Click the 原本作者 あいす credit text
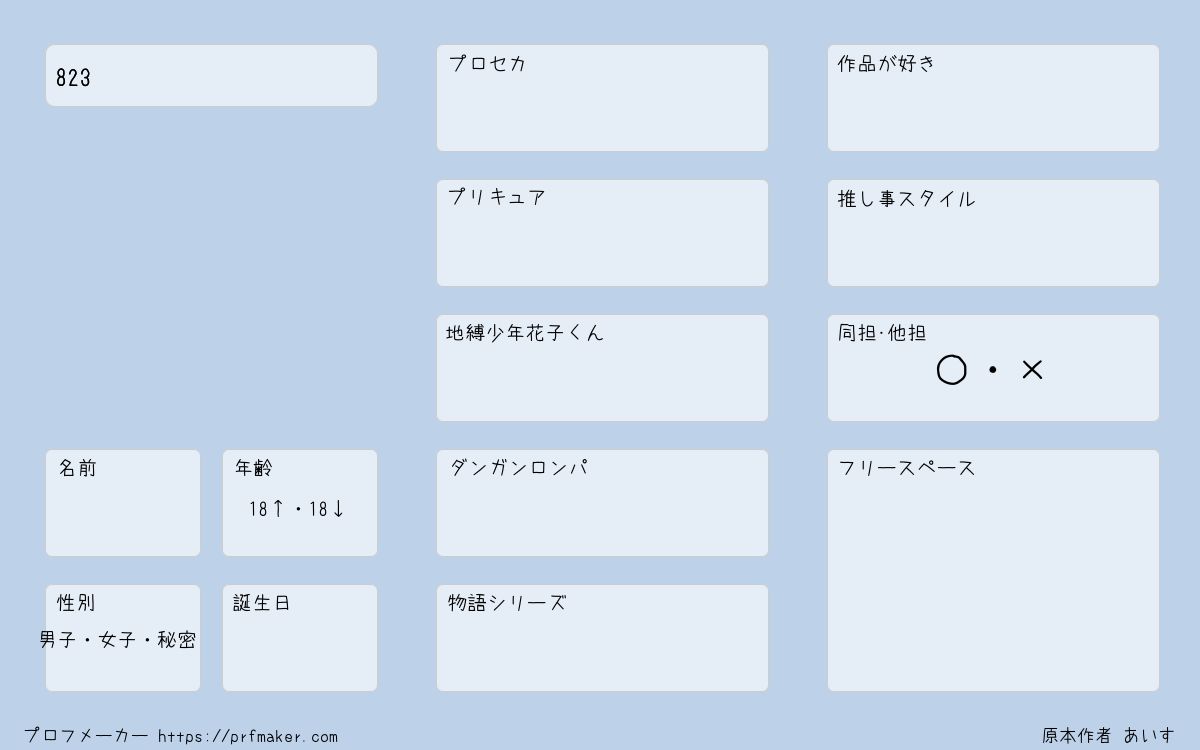 (x=1109, y=736)
